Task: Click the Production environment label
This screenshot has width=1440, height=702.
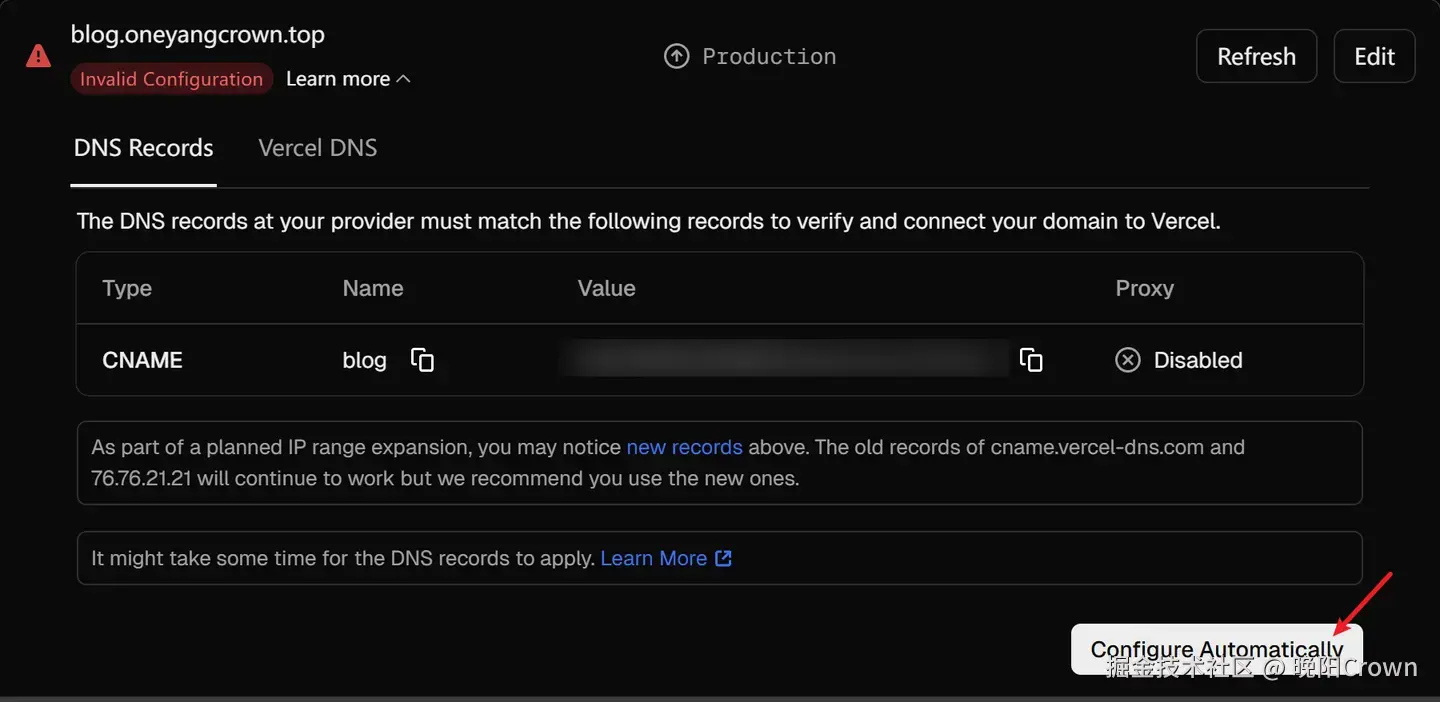Action: coord(769,56)
